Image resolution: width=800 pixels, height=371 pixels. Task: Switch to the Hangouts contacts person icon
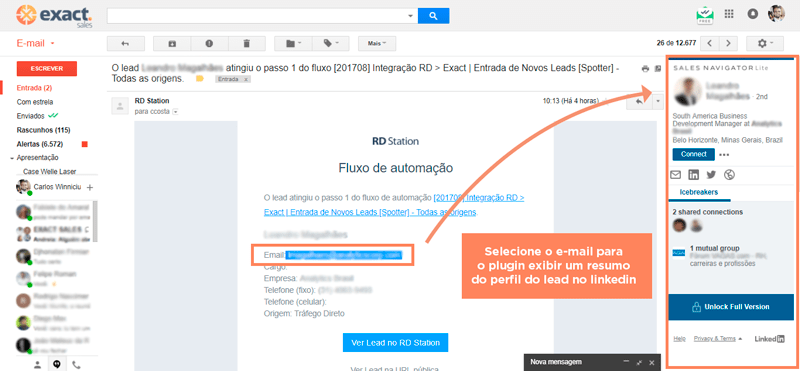coord(37,365)
